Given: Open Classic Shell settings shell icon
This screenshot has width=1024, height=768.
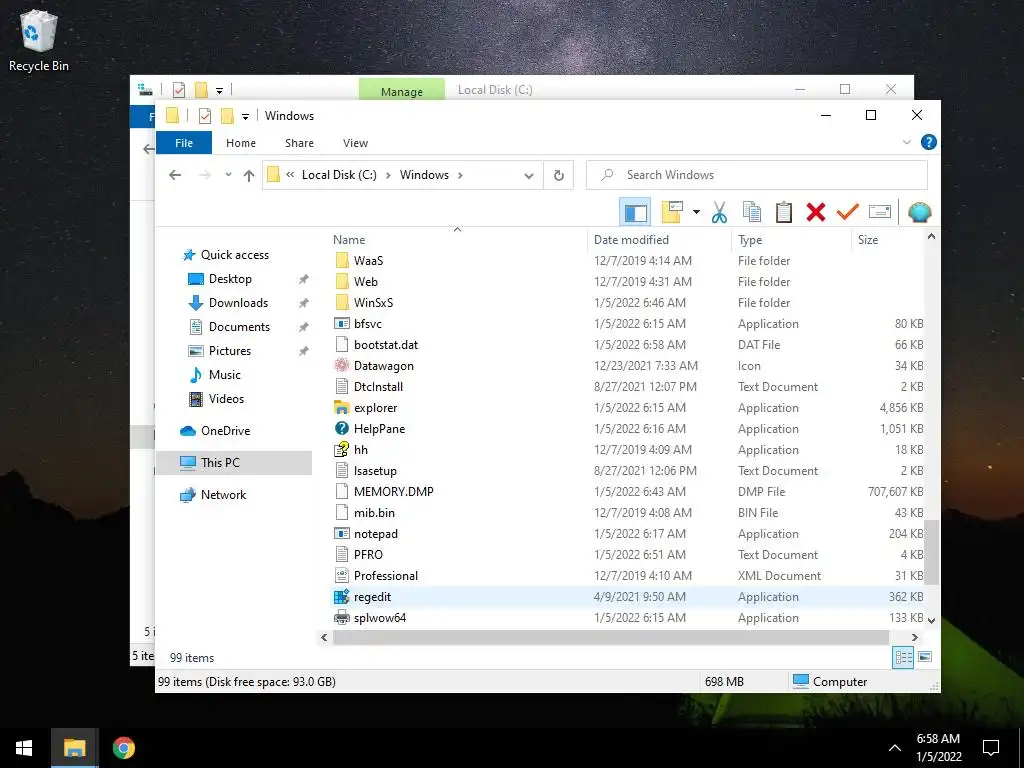Looking at the screenshot, I should click(920, 212).
